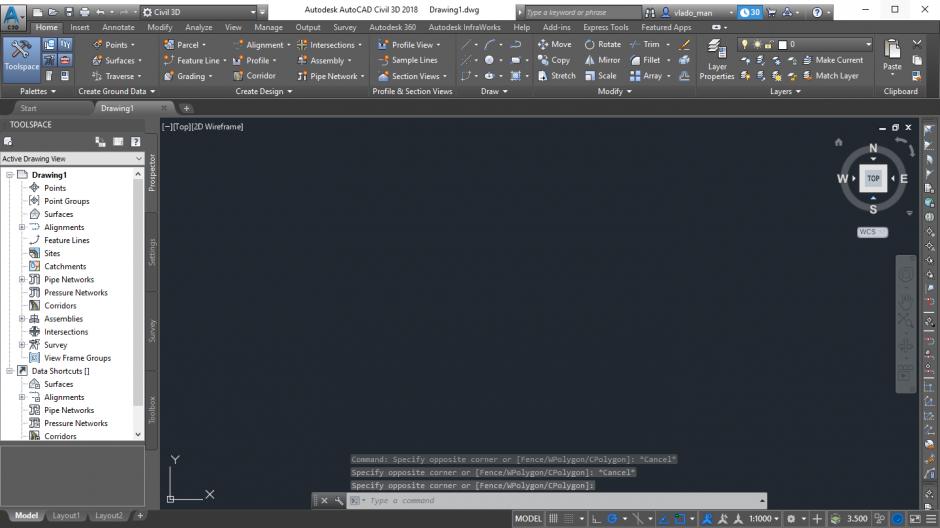Expand the Modify panel dropdown

pyautogui.click(x=614, y=91)
